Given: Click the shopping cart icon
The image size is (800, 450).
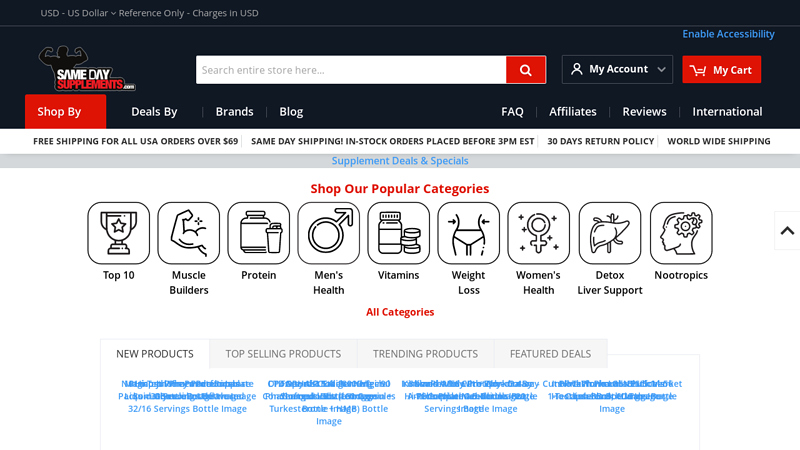Looking at the screenshot, I should click(698, 70).
